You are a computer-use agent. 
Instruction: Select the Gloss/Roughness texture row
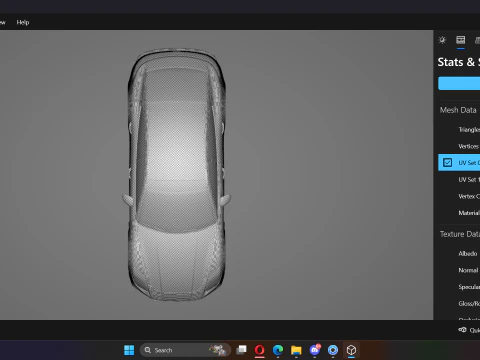(x=459, y=304)
